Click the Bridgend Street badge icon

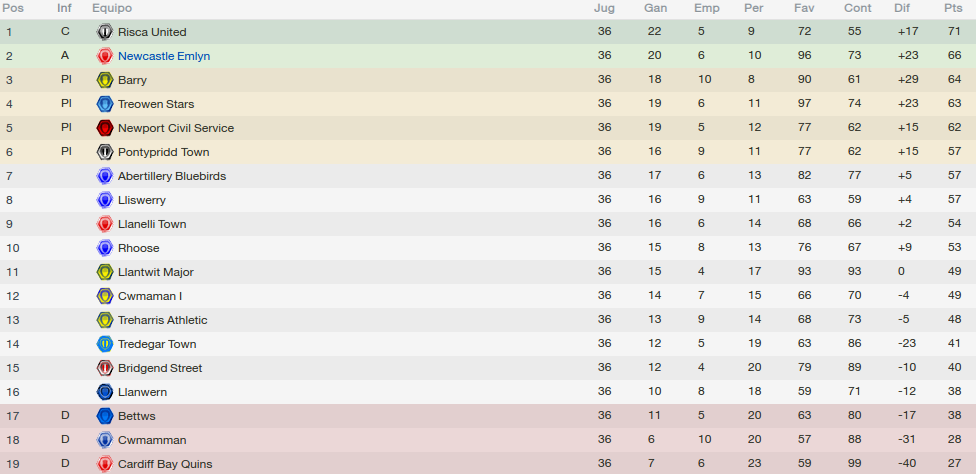tap(105, 368)
